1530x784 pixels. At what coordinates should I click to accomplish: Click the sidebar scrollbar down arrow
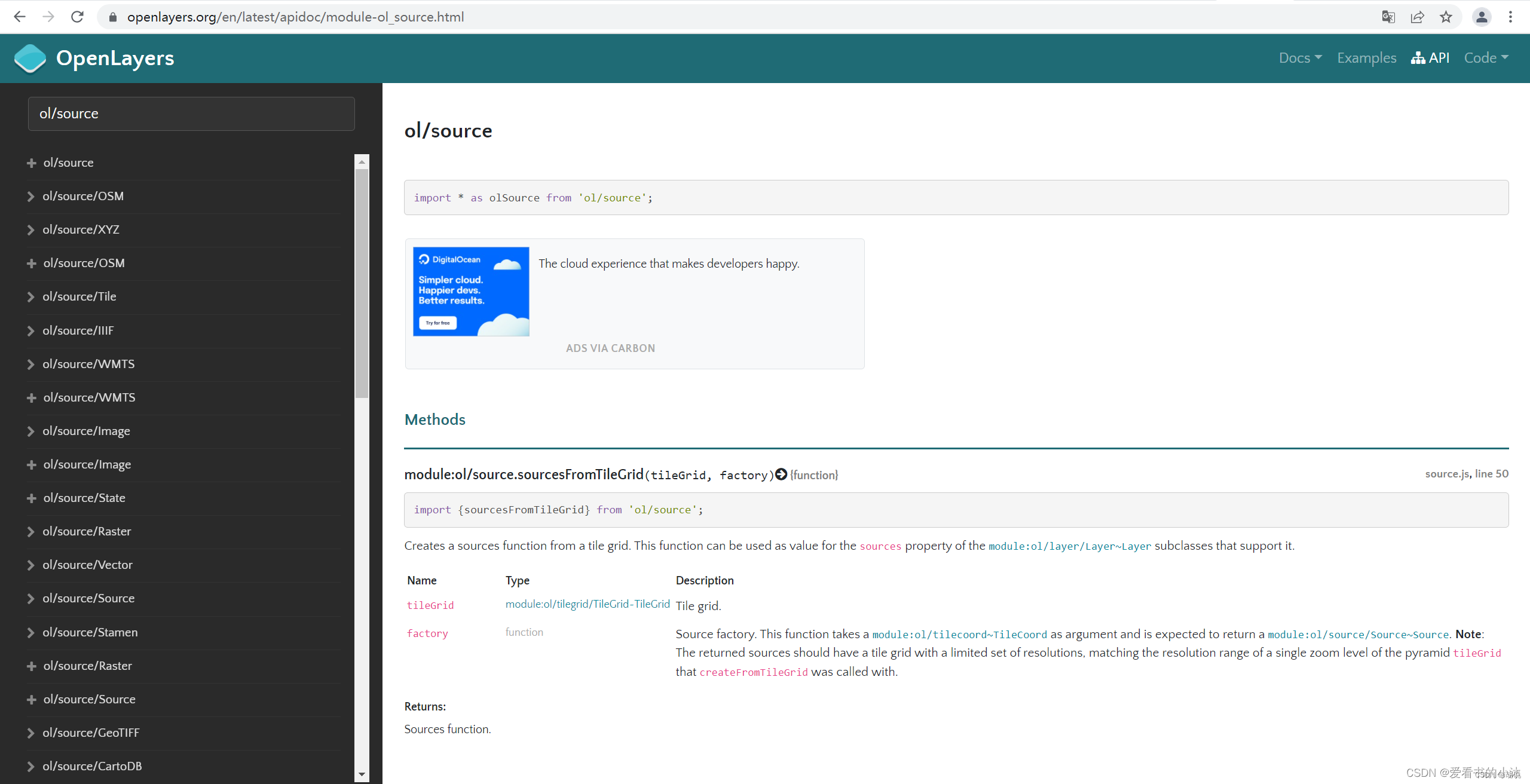[362, 774]
